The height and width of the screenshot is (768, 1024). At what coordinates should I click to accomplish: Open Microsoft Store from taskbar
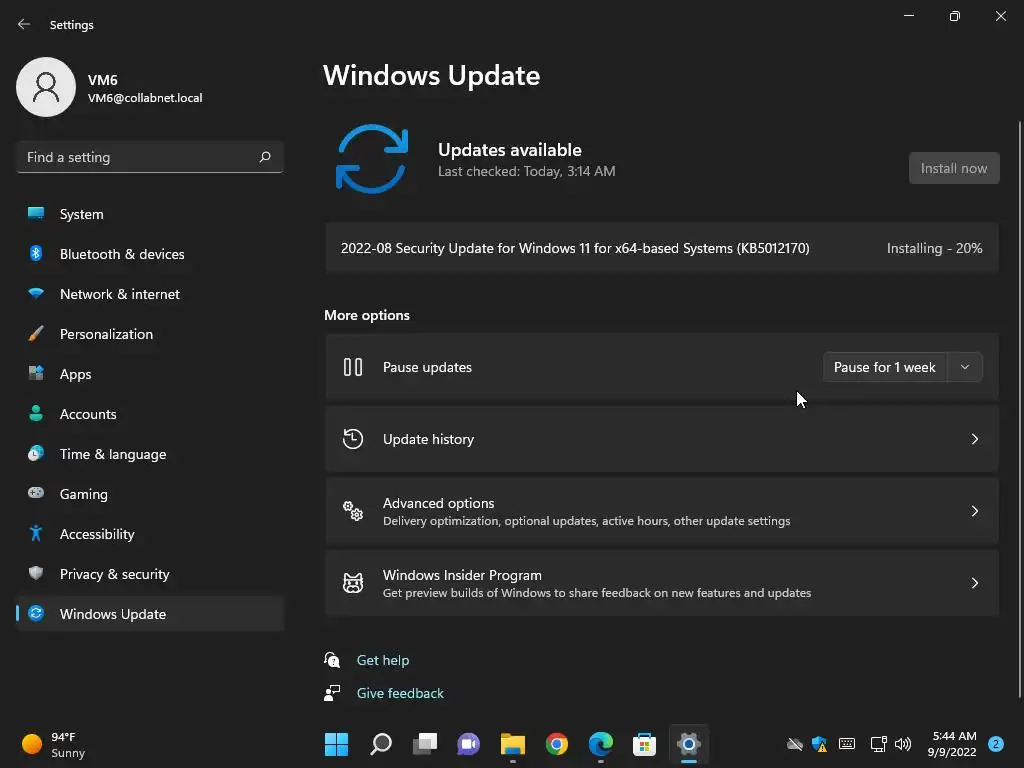pos(644,744)
